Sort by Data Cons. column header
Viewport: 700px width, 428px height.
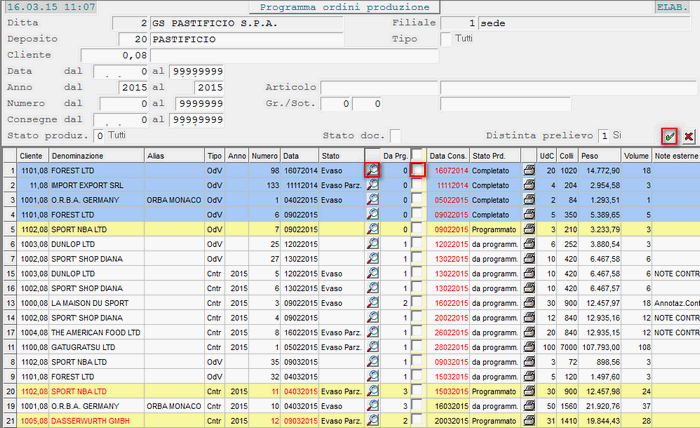tap(448, 156)
